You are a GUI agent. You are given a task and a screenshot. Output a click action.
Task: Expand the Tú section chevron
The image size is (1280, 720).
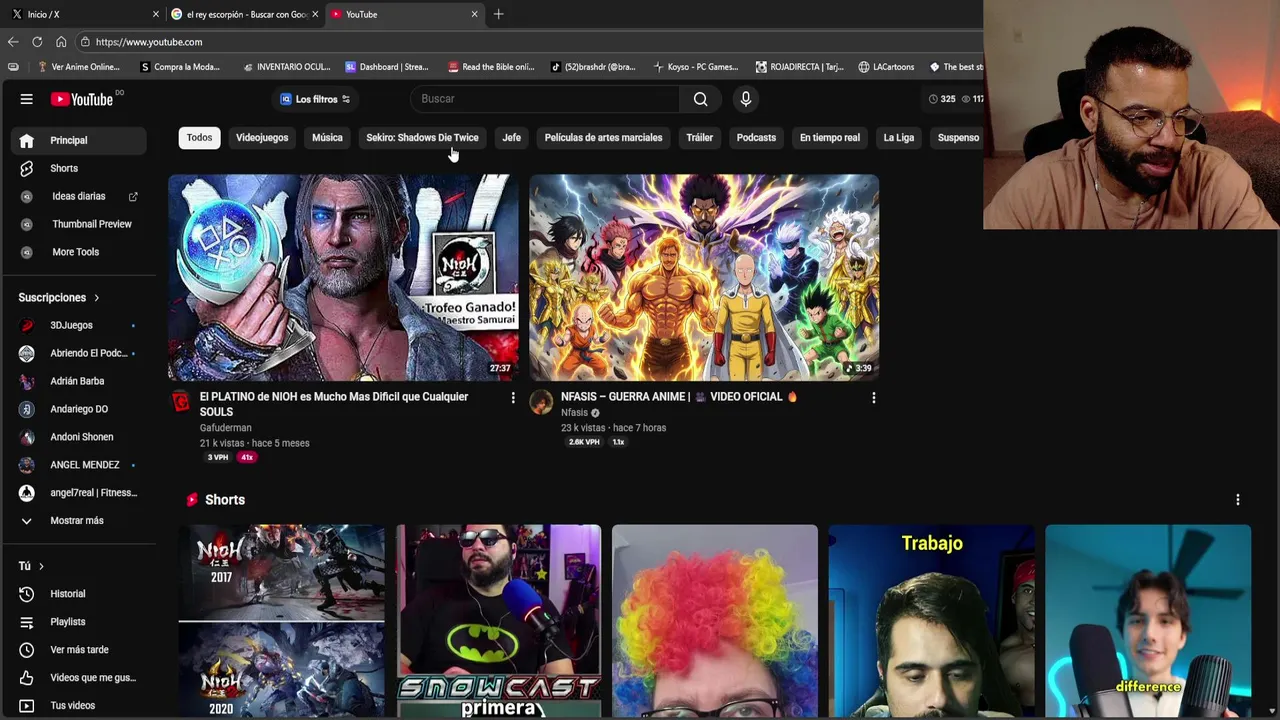tap(41, 566)
